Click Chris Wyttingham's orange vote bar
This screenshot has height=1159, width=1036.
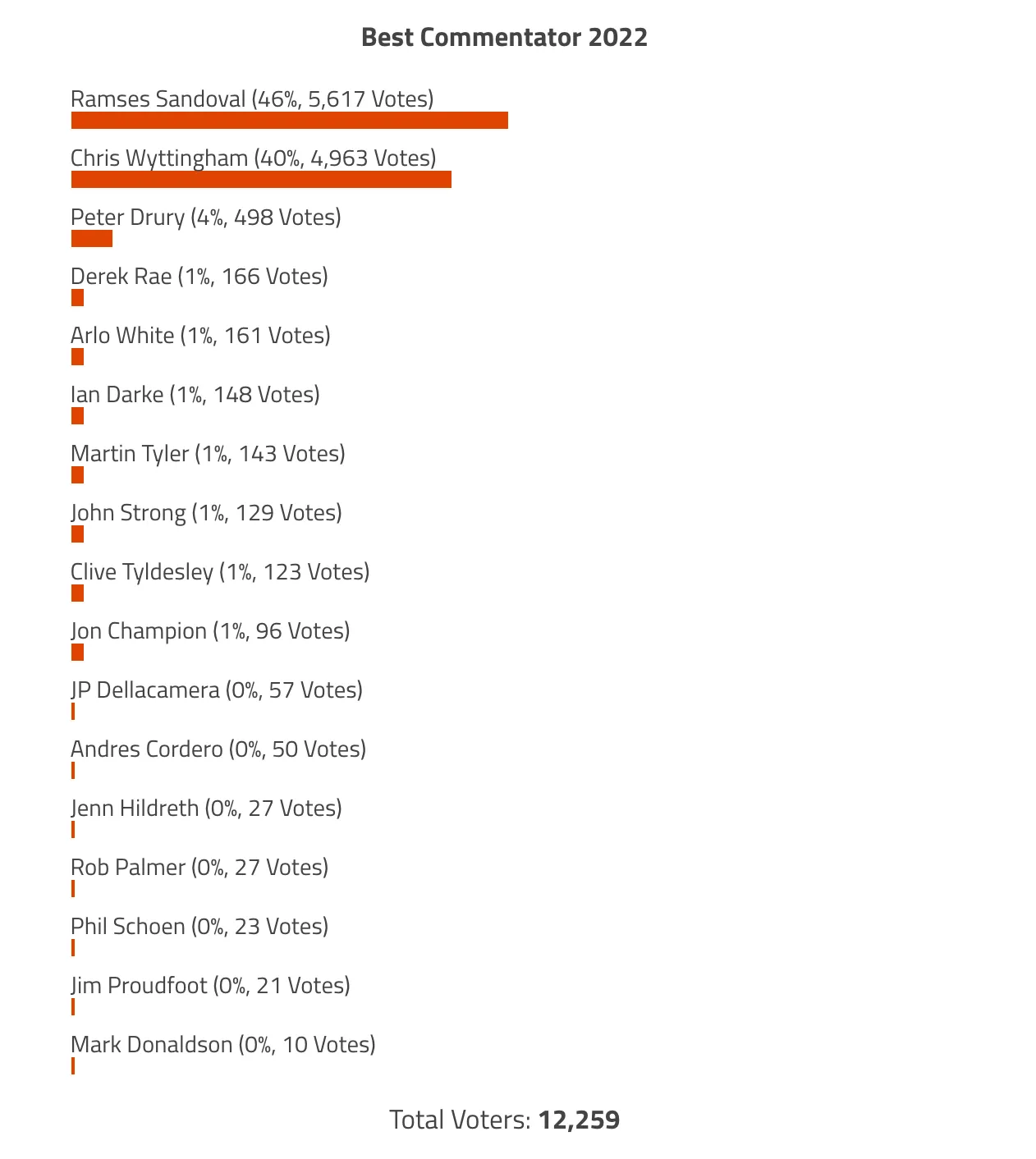coord(261,180)
